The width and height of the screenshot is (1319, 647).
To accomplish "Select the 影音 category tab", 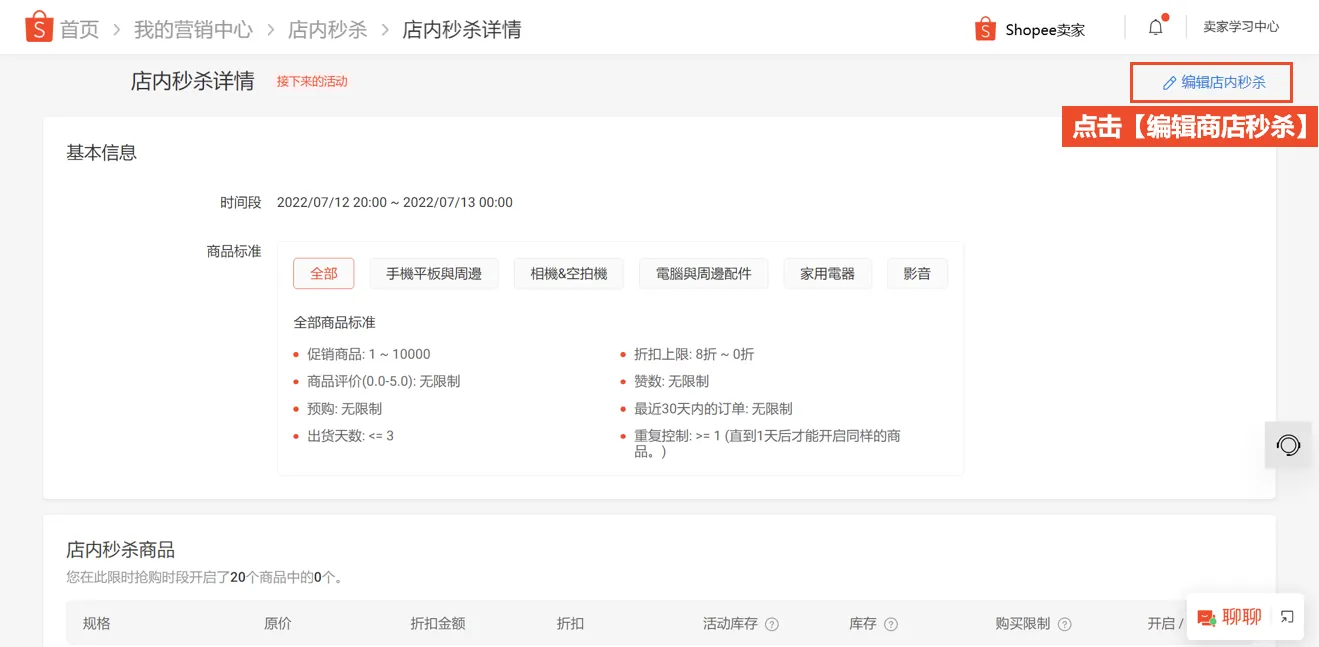I will pyautogui.click(x=917, y=273).
